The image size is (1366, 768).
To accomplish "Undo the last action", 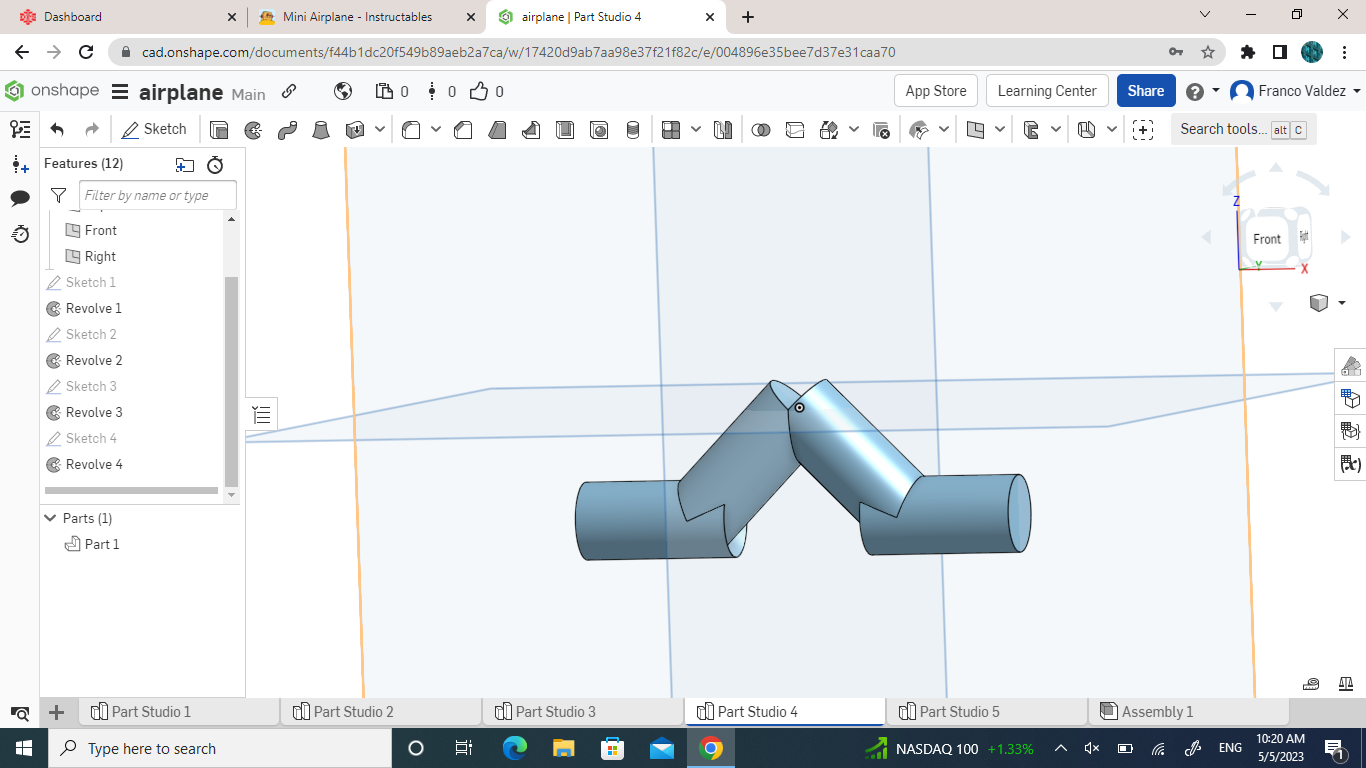I will (x=57, y=128).
